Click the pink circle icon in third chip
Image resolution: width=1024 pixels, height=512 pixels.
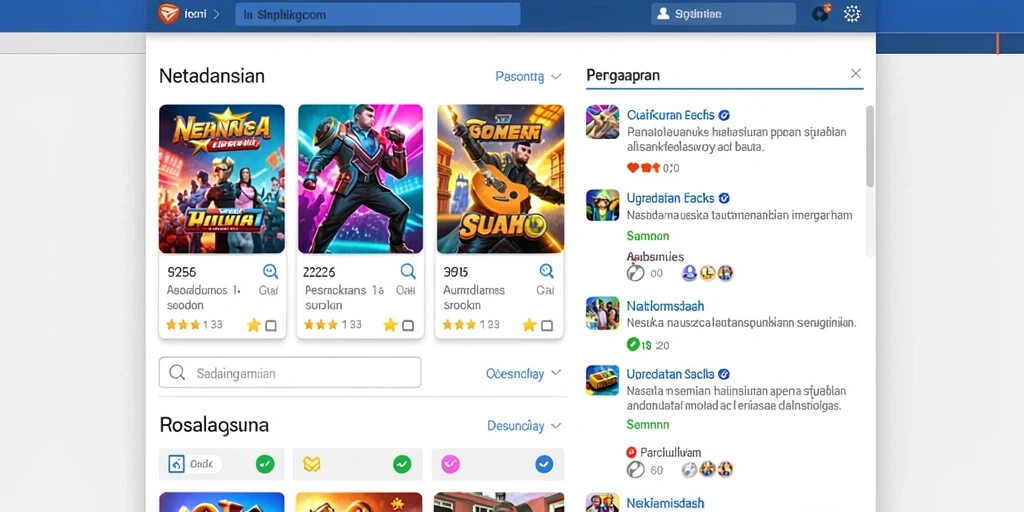pyautogui.click(x=451, y=464)
